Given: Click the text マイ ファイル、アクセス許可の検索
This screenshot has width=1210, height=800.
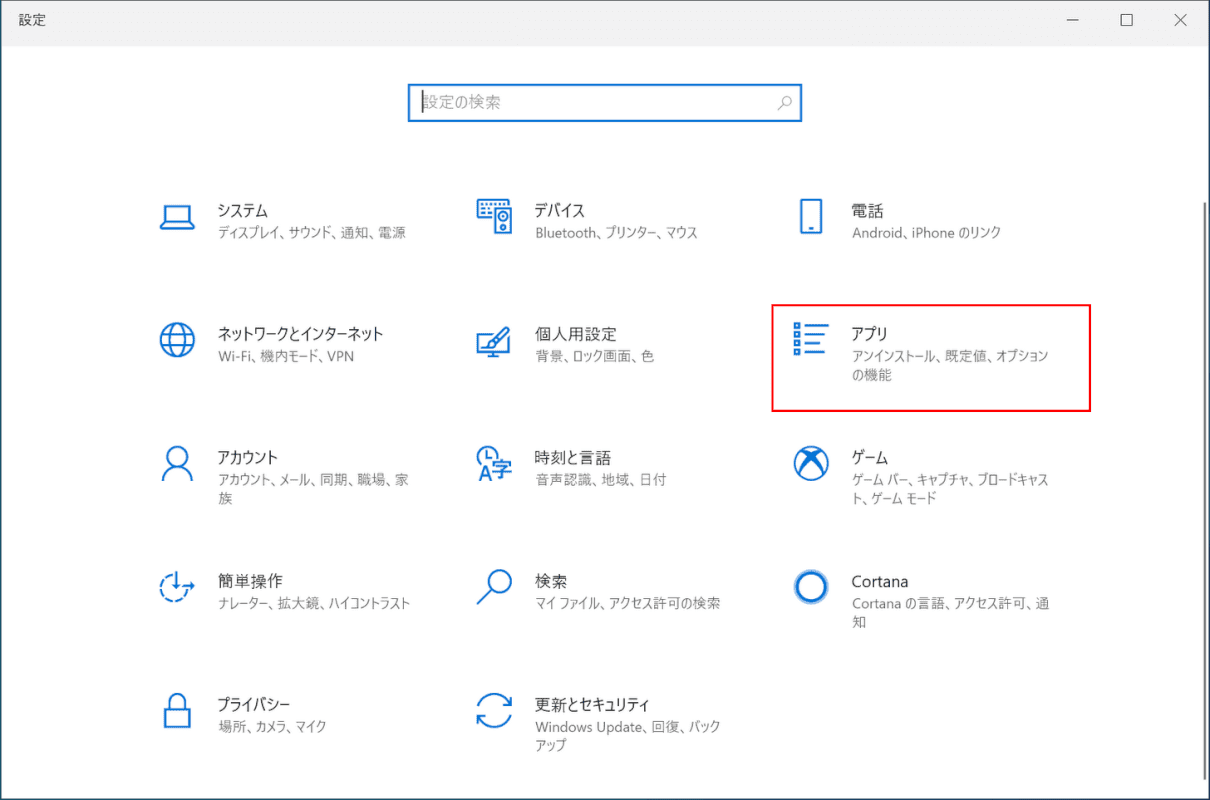Looking at the screenshot, I should point(628,603).
